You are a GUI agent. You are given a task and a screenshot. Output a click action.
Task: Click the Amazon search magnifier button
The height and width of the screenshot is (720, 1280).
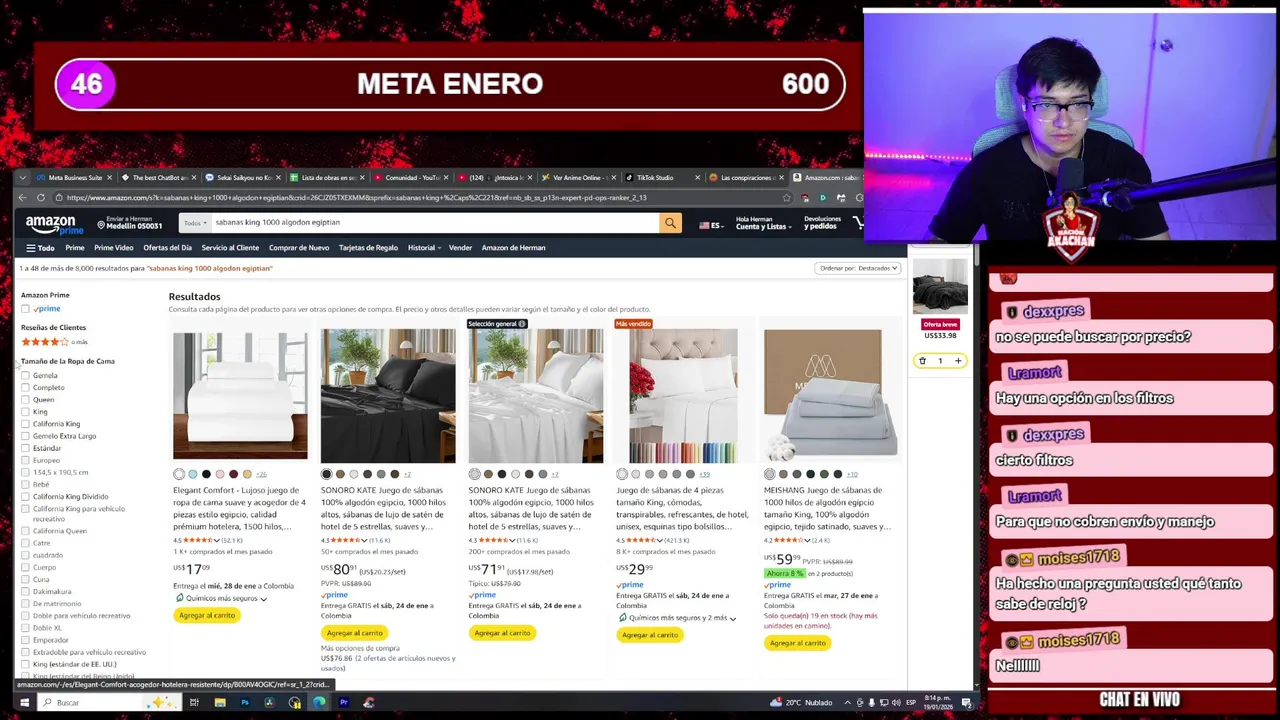click(x=670, y=223)
